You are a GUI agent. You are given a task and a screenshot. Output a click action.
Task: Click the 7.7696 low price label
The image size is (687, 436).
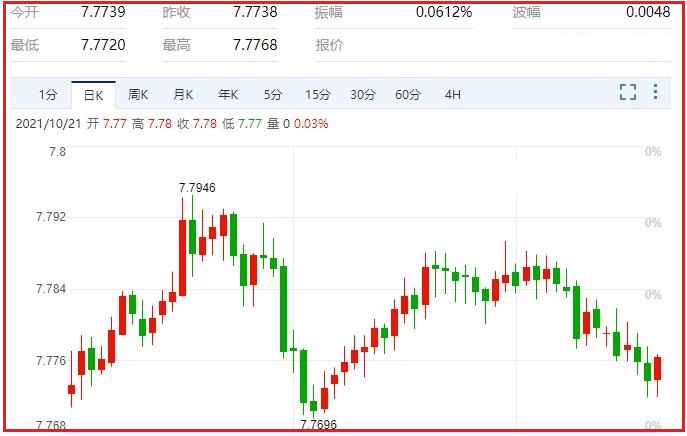pyautogui.click(x=319, y=424)
